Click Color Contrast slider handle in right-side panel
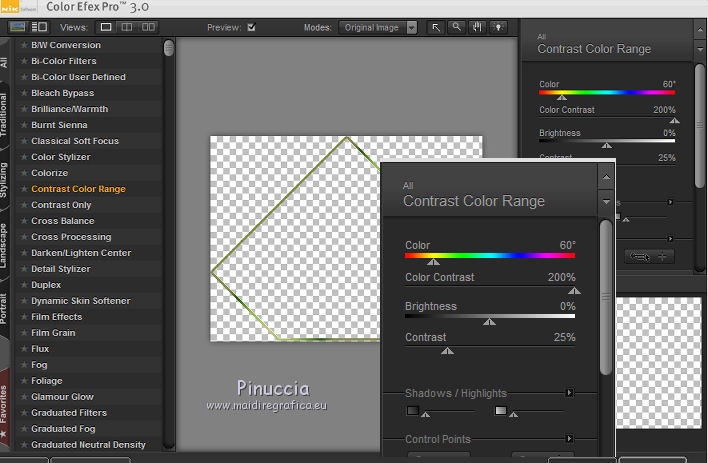Image resolution: width=708 pixels, height=463 pixels. pyautogui.click(x=674, y=121)
